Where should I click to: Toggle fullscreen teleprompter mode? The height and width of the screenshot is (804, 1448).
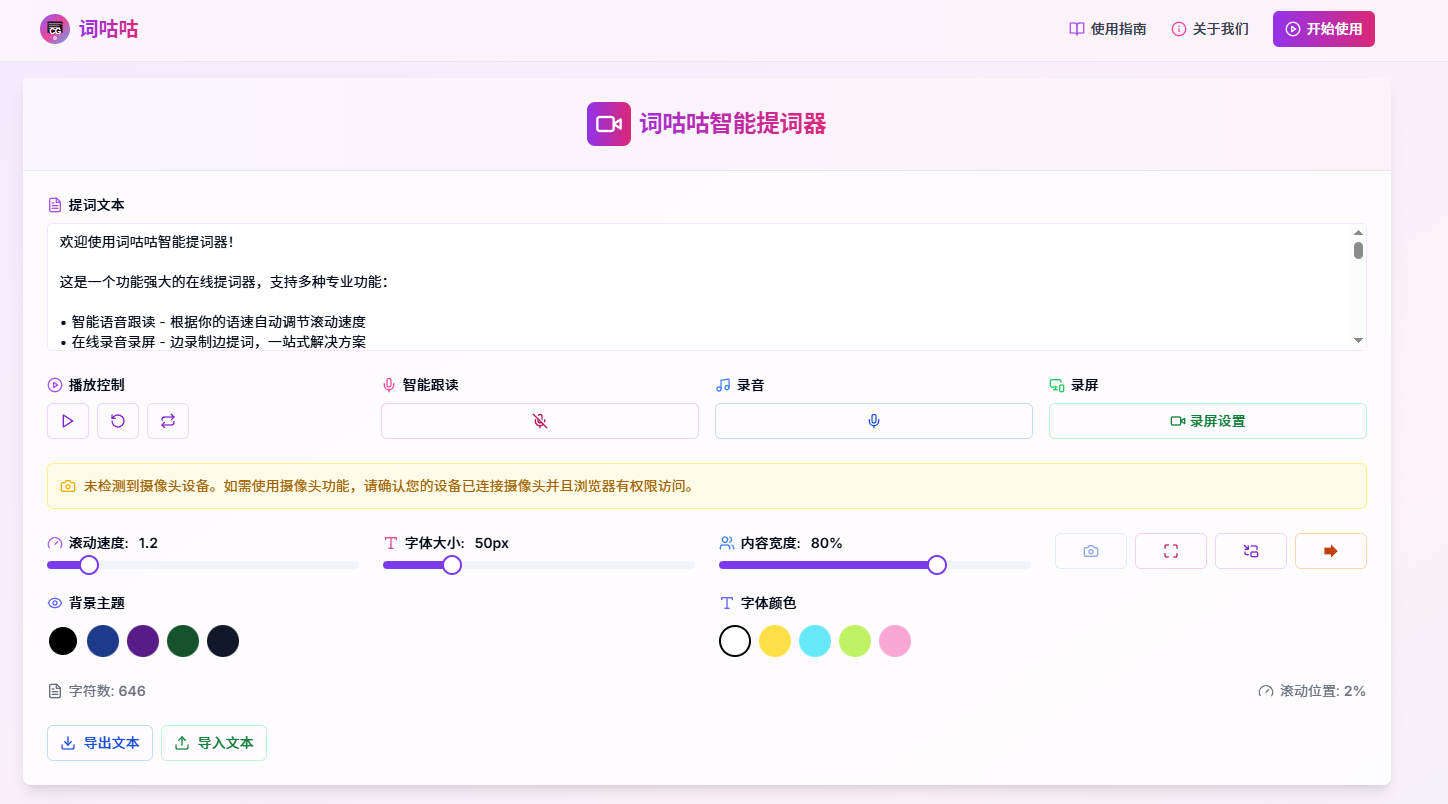pyautogui.click(x=1171, y=550)
